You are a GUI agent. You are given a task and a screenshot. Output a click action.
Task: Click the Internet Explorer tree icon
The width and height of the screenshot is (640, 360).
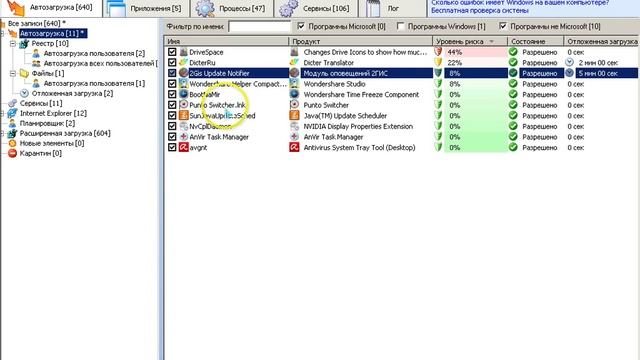[x=12, y=113]
